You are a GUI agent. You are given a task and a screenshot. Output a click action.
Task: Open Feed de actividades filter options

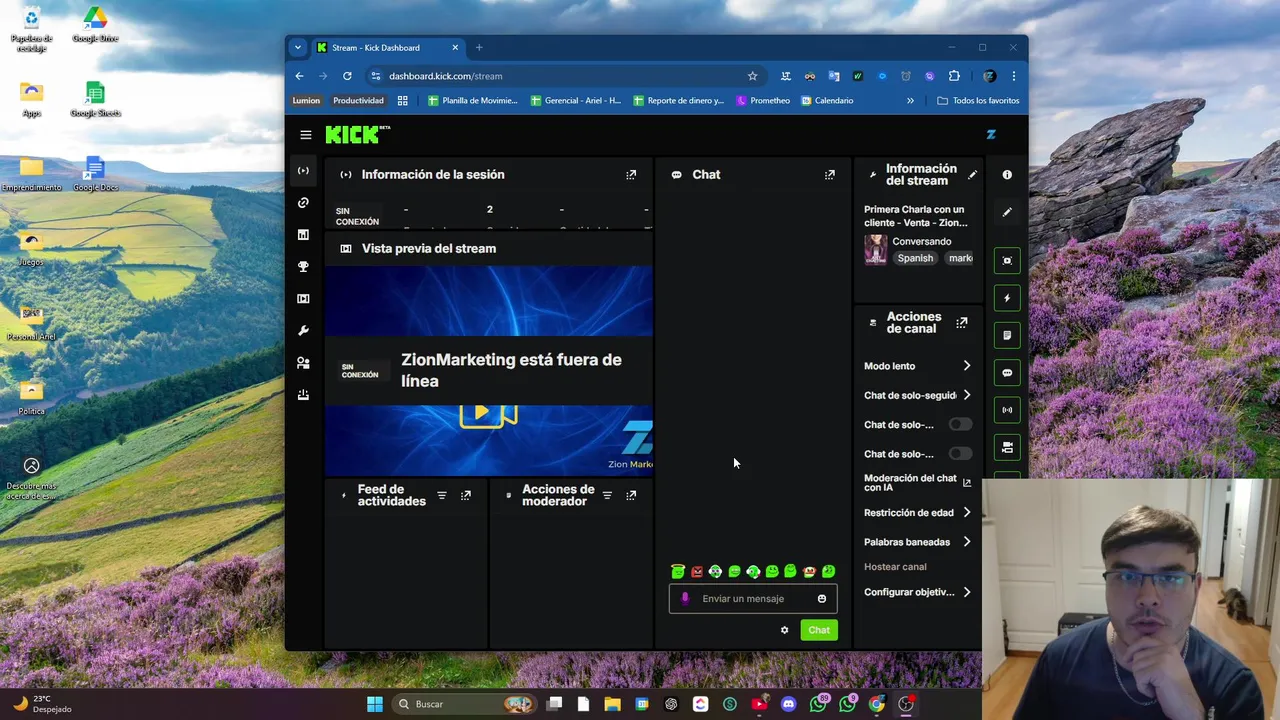coord(441,495)
